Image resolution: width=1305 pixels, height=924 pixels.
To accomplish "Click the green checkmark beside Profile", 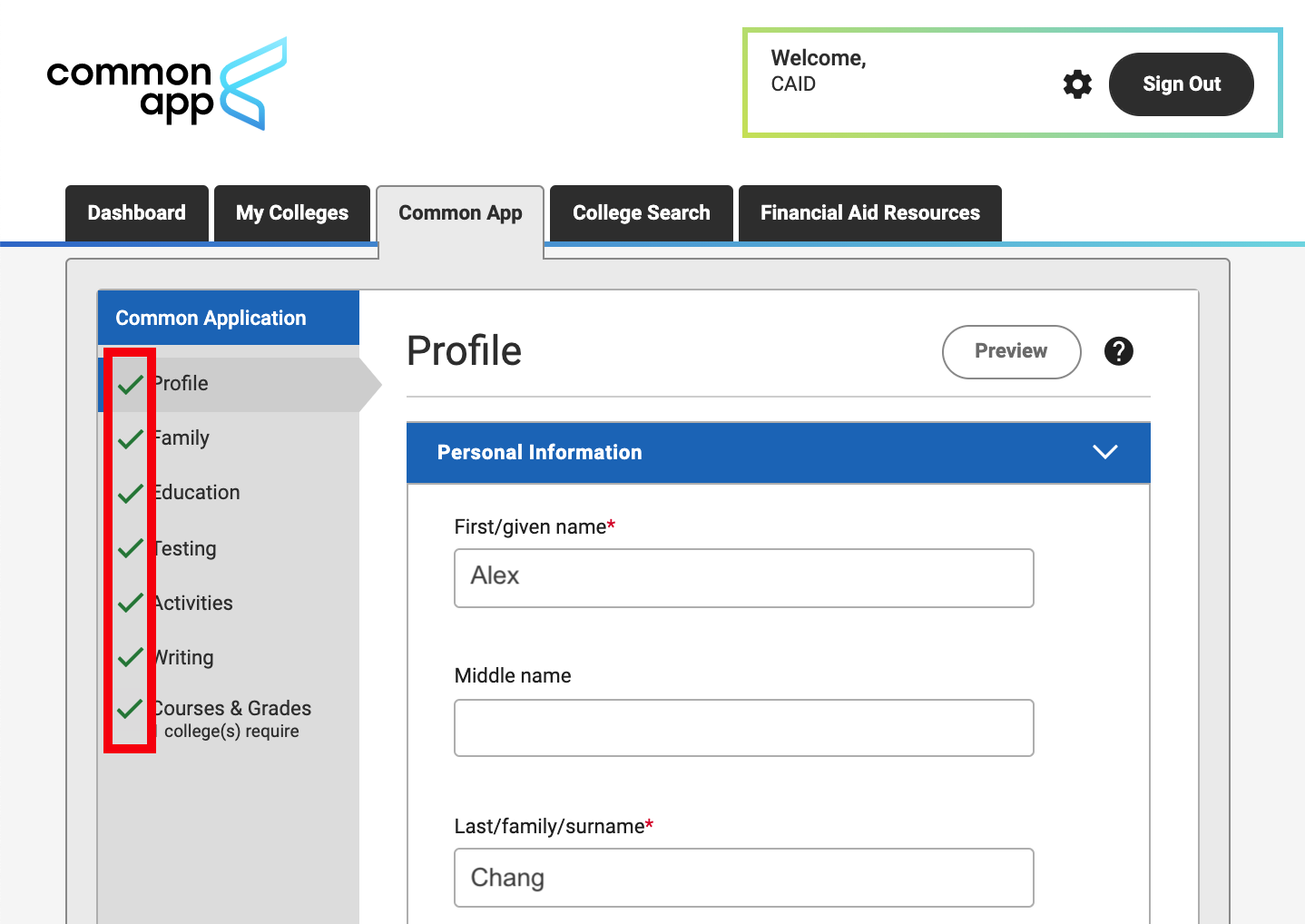I will pyautogui.click(x=131, y=384).
